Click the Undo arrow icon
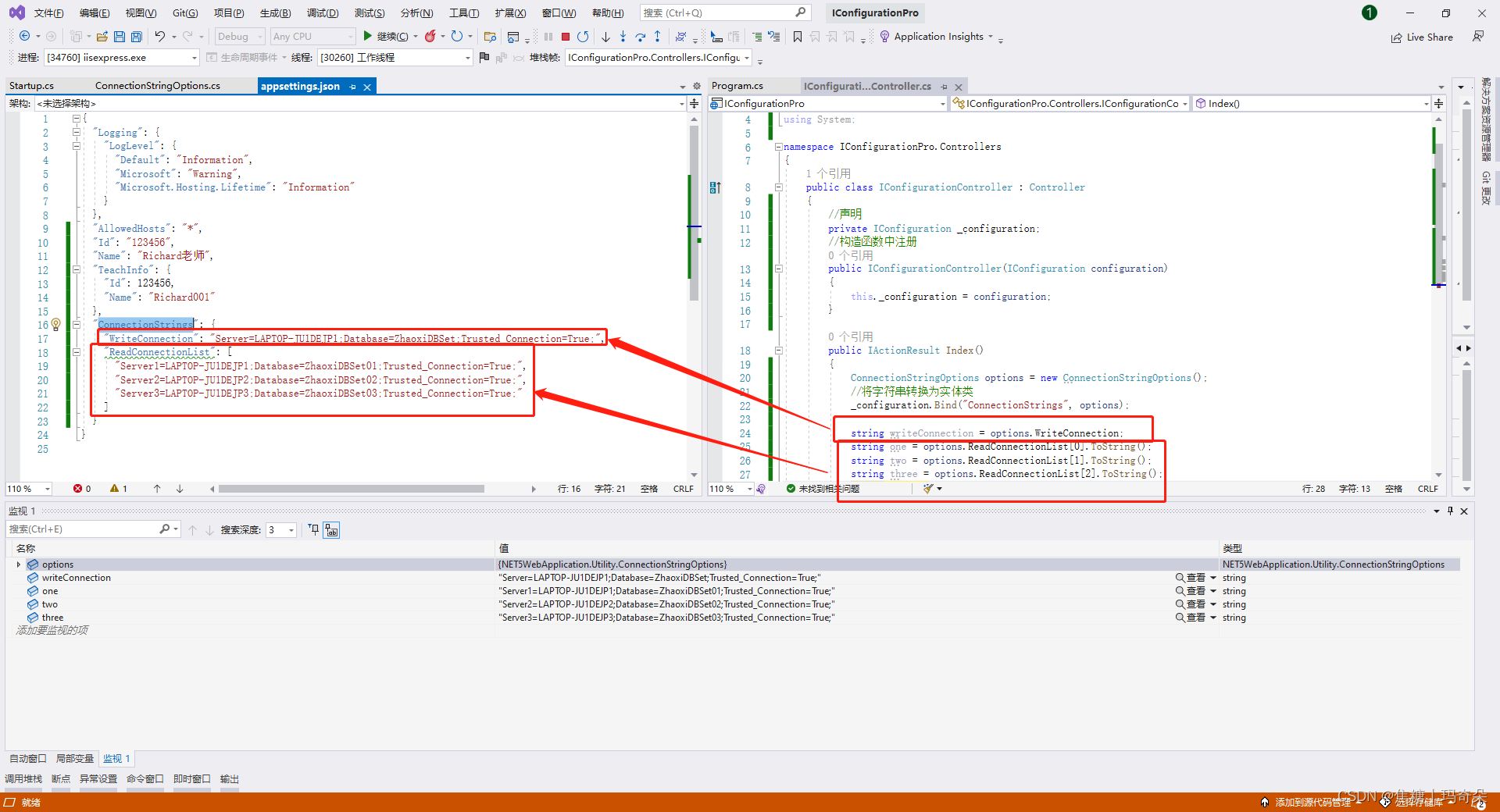This screenshot has width=1500, height=812. click(x=160, y=36)
